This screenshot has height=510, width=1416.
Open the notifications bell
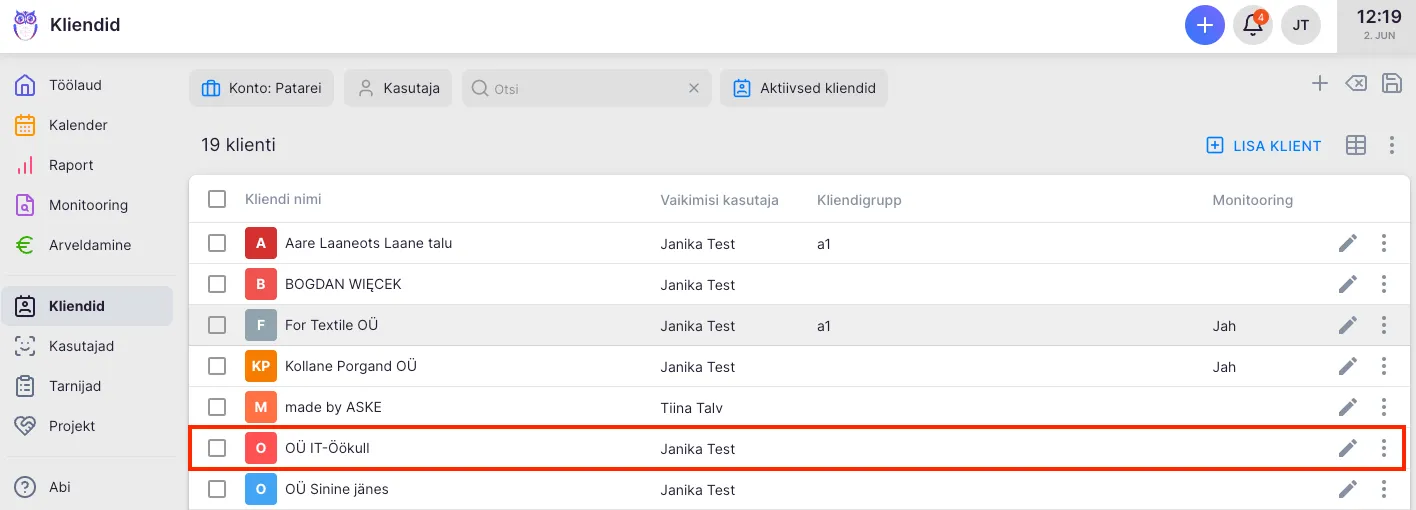tap(1252, 25)
